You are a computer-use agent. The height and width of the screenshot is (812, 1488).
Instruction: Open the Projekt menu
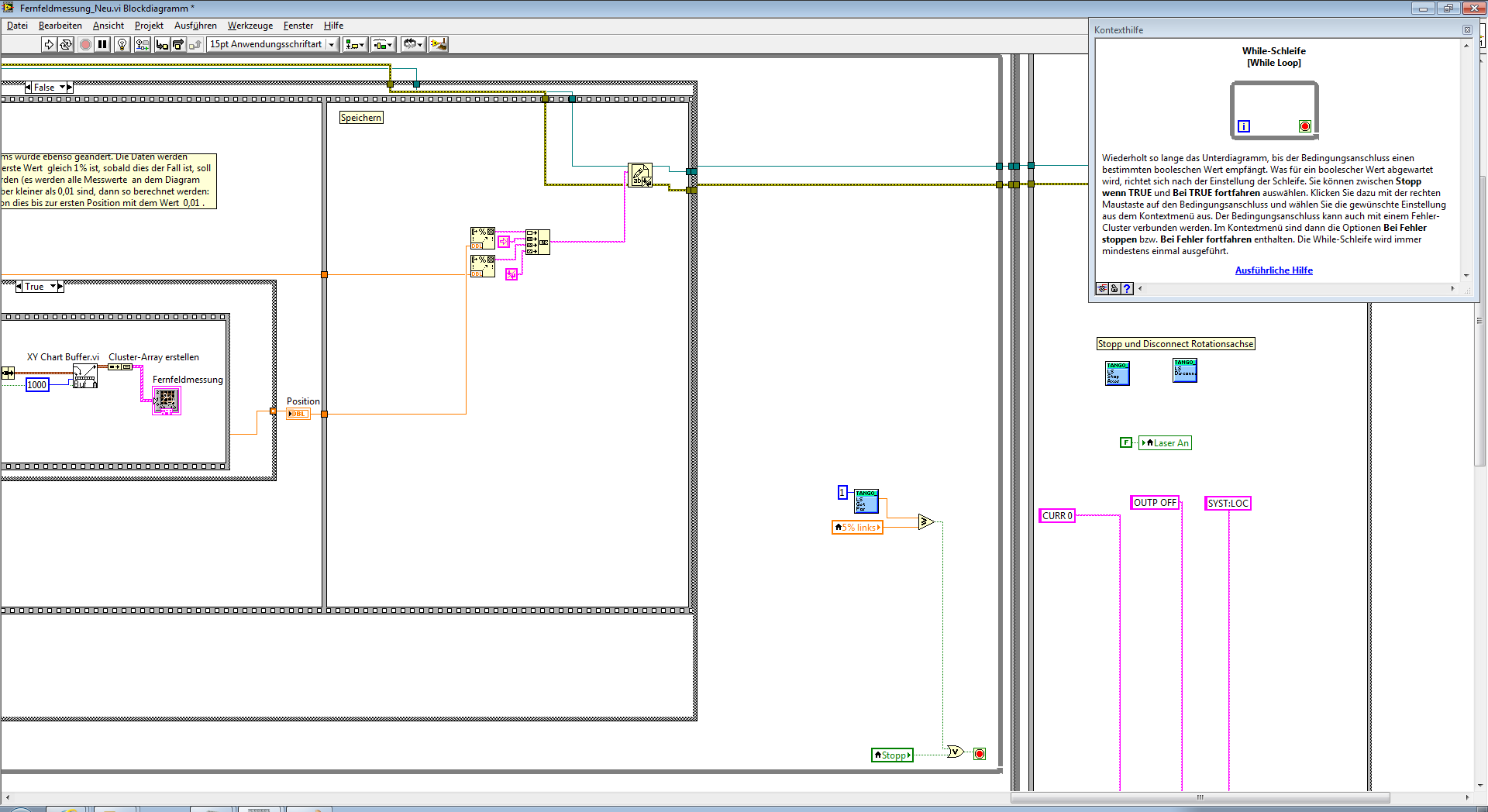pos(149,26)
